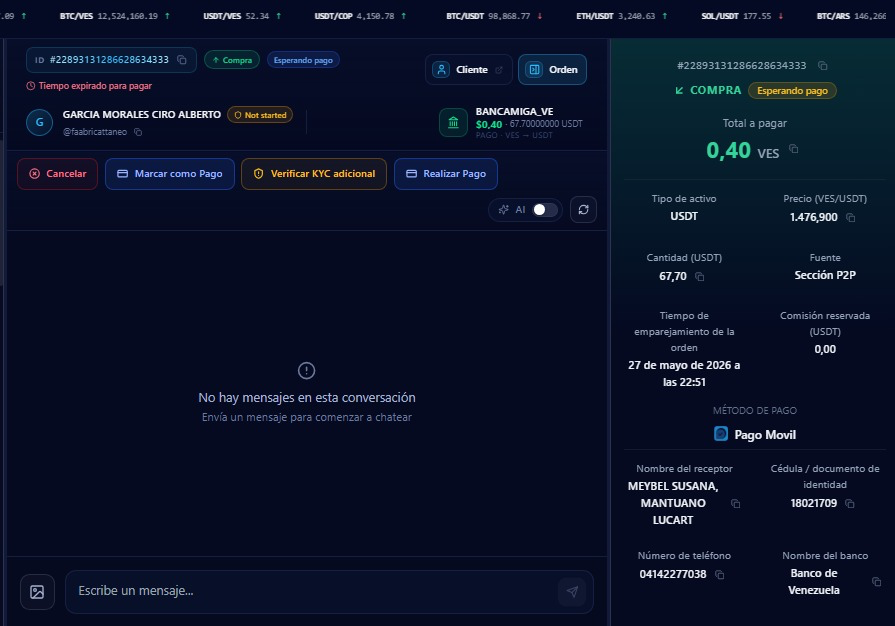Click the Pago Movil payment method text
This screenshot has height=626, width=895.
click(x=765, y=435)
